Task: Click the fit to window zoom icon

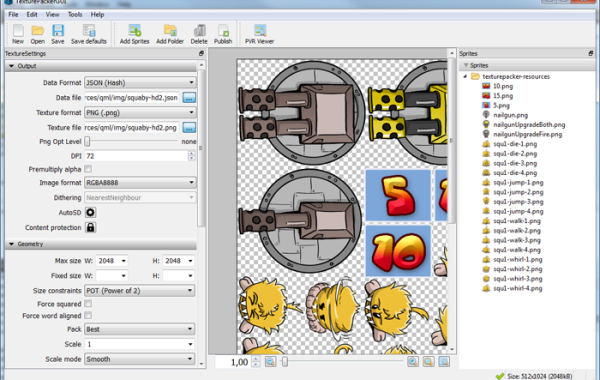Action: (x=444, y=362)
